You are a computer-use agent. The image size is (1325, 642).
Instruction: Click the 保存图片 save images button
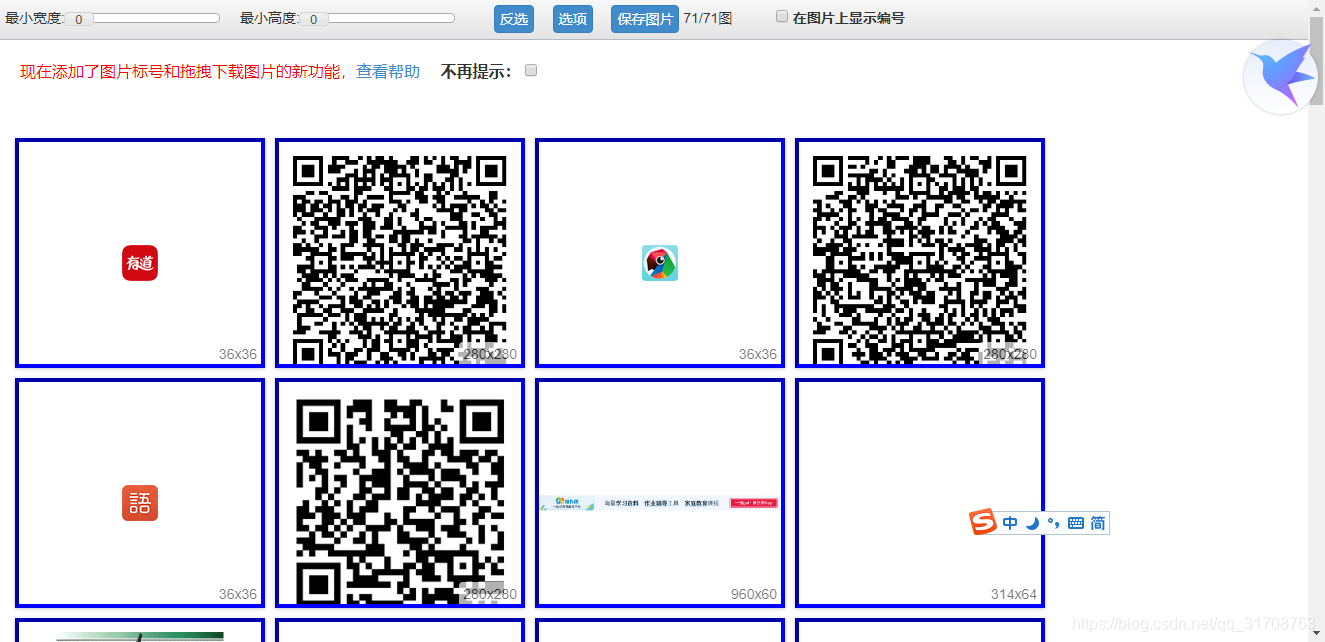tap(645, 19)
